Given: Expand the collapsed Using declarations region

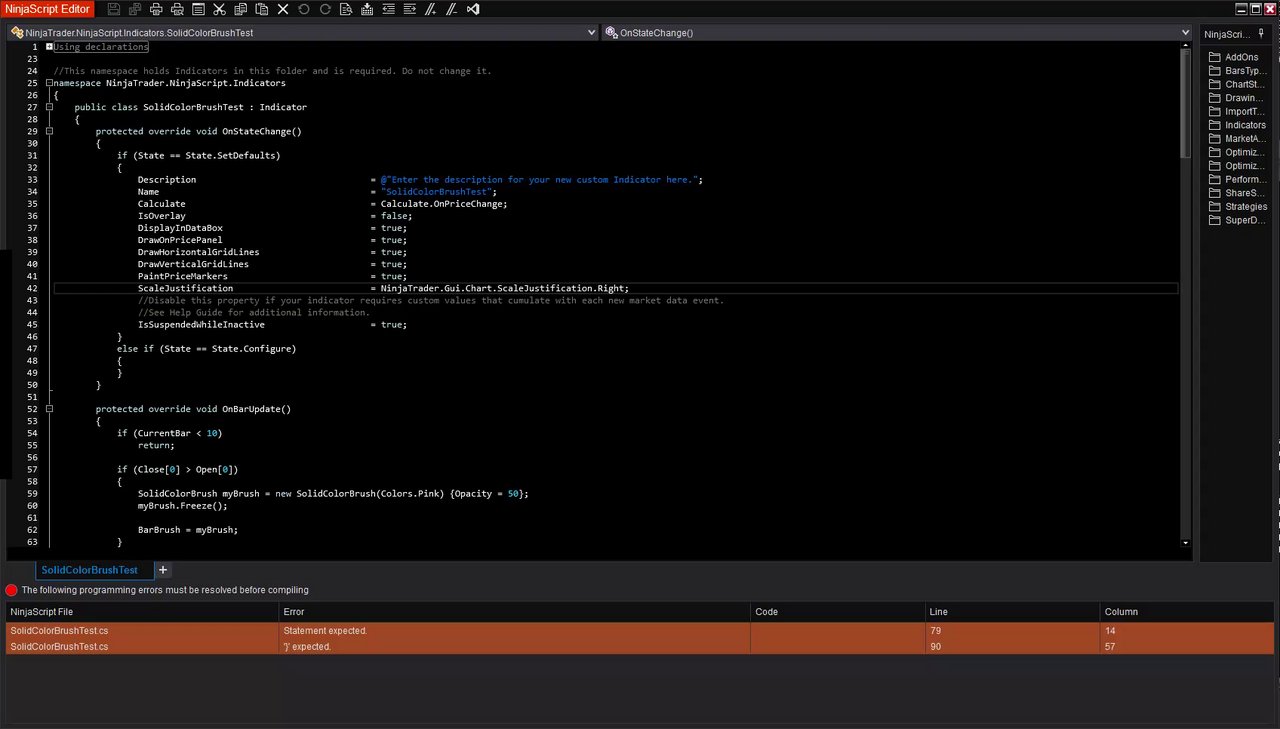Looking at the screenshot, I should point(49,47).
